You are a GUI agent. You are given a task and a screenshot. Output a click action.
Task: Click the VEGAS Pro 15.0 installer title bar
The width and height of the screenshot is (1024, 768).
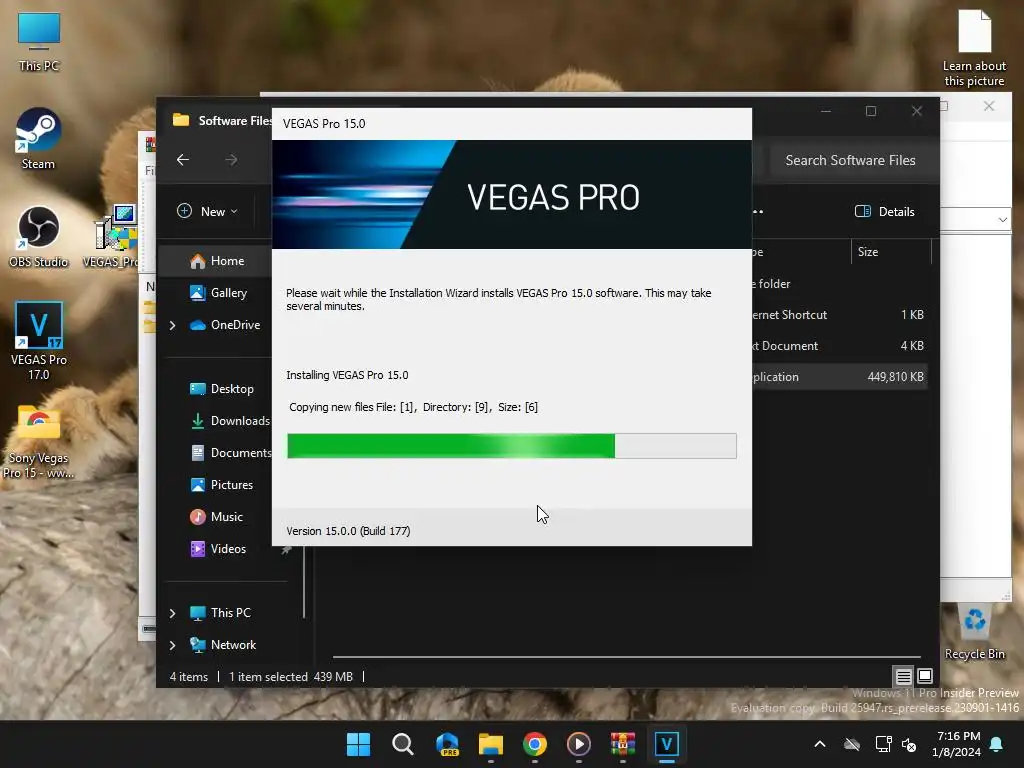click(x=511, y=123)
